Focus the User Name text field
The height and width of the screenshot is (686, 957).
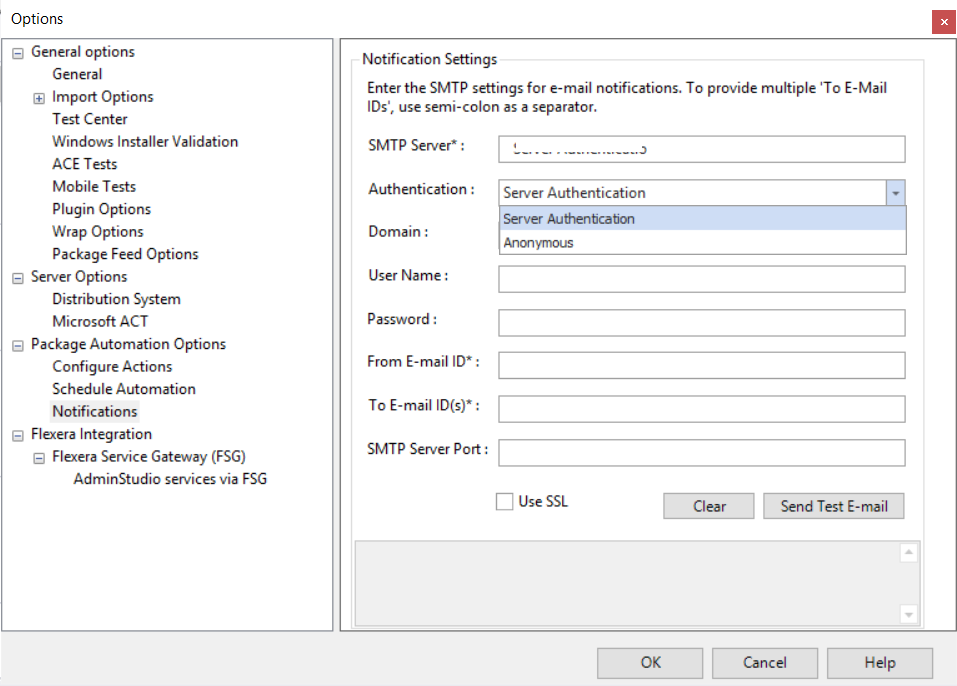701,279
